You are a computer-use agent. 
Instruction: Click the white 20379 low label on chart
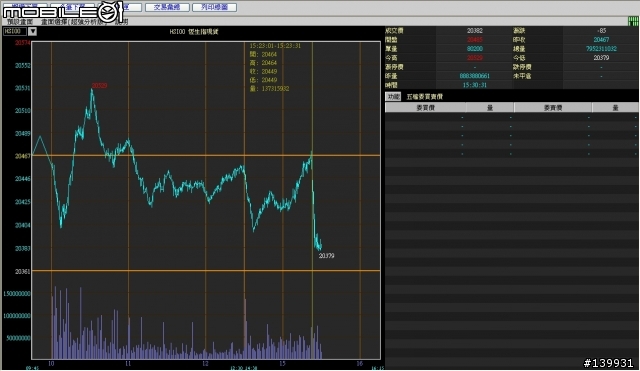(x=327, y=256)
